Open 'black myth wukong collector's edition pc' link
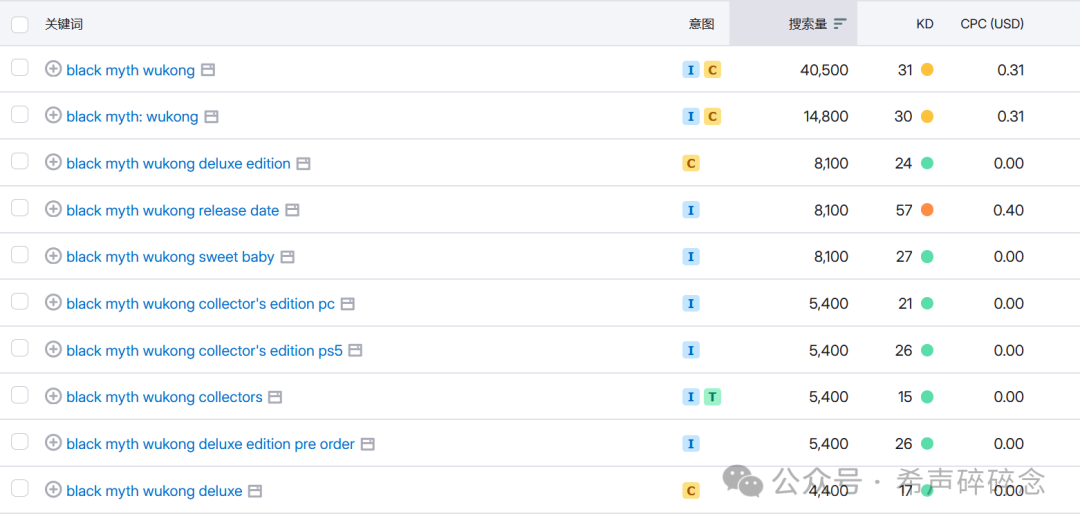The height and width of the screenshot is (525, 1080). coord(200,304)
